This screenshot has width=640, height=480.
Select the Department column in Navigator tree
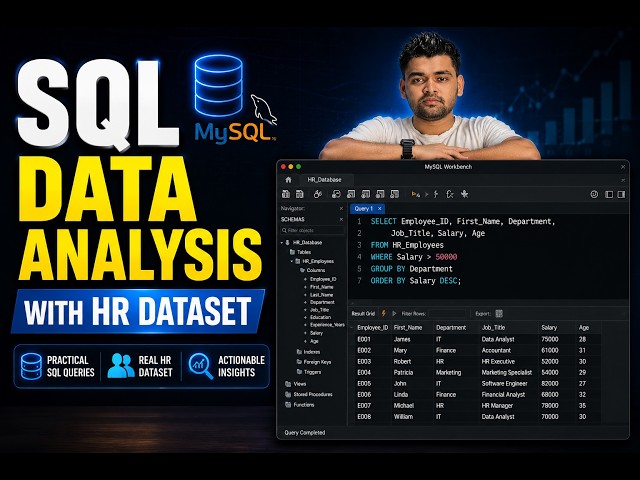pyautogui.click(x=322, y=302)
